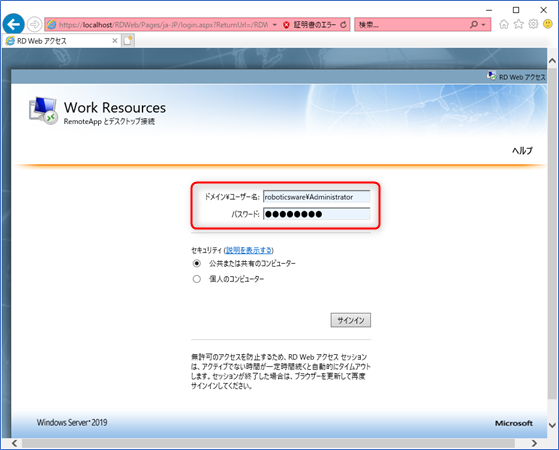
Task: Click the Work Resources RemoteApp logo
Action: [43, 111]
